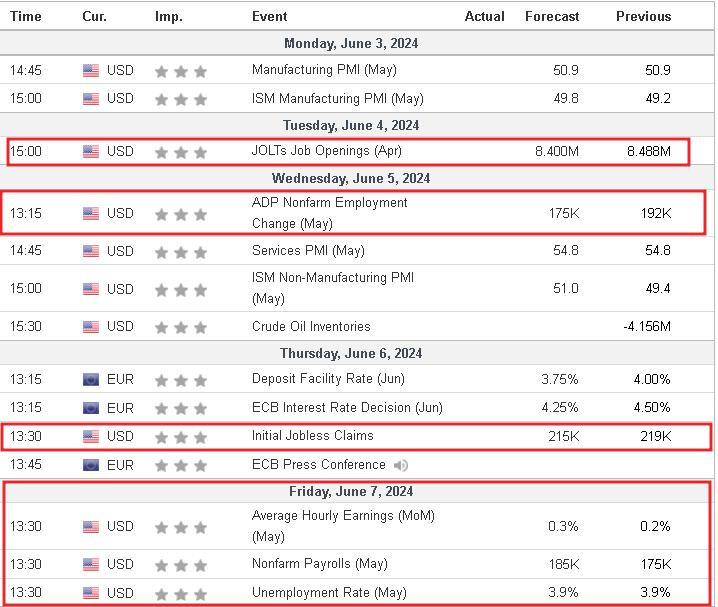Viewport: 718px width, 607px height.
Task: Click the US flag in ISM Manufacturing PMI row
Action: pos(91,99)
